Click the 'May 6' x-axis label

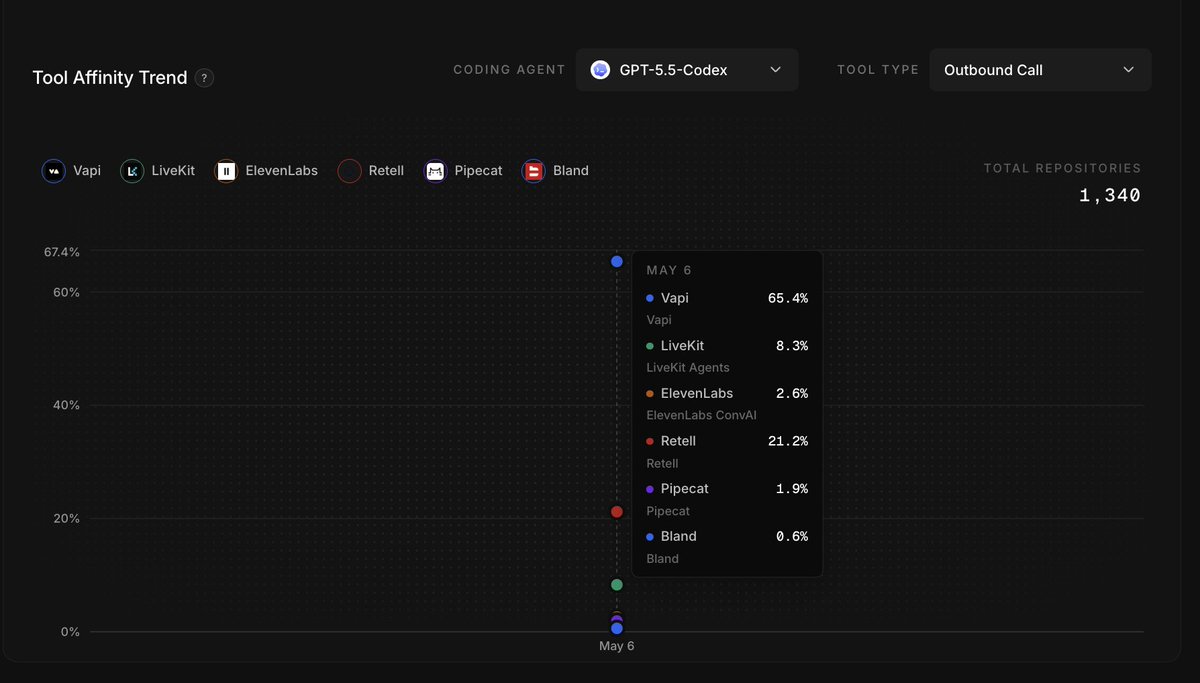(617, 646)
